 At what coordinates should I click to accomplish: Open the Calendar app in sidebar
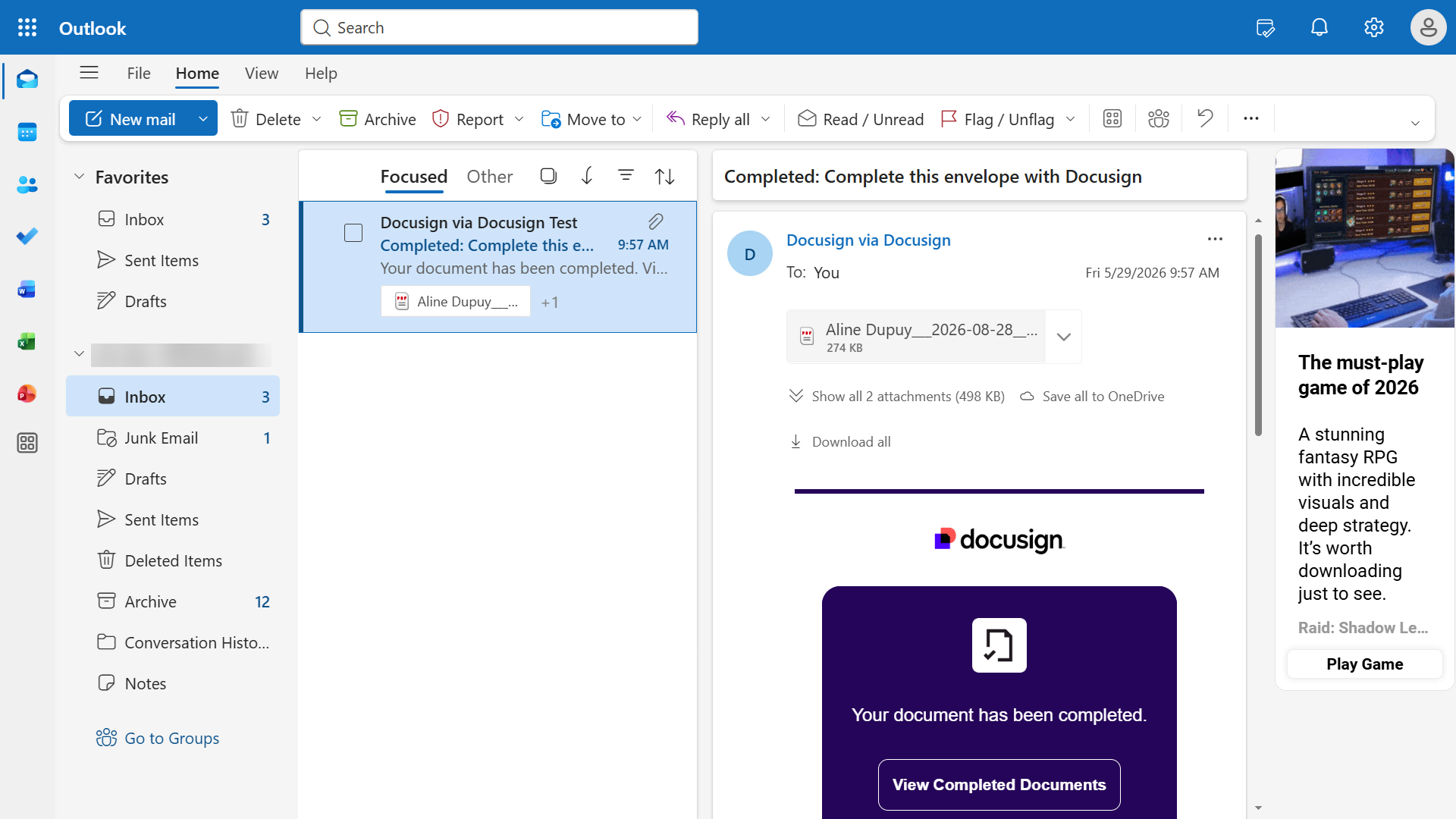click(27, 132)
